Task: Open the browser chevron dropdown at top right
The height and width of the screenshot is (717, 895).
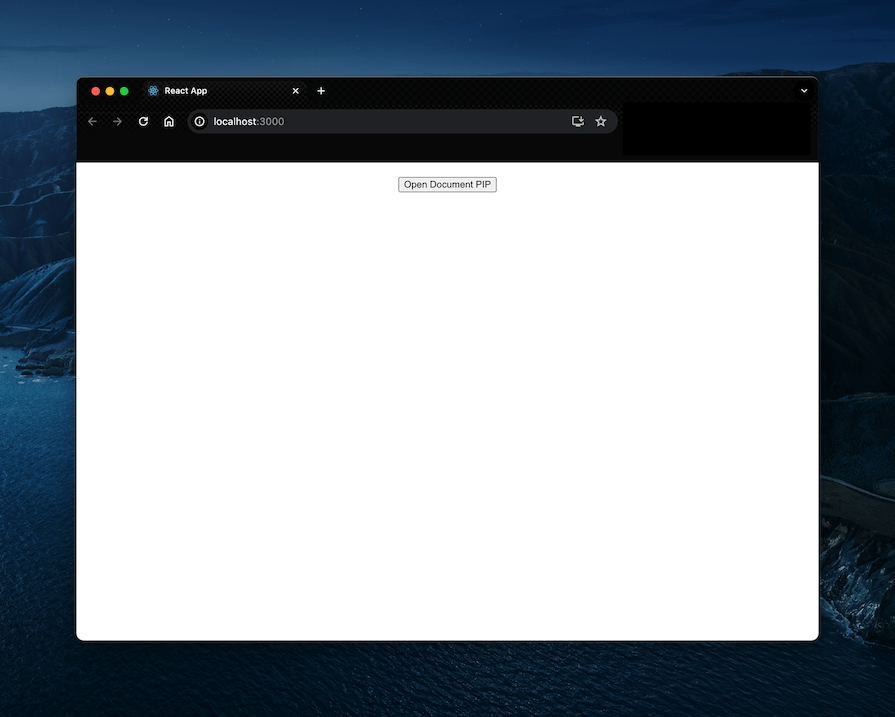Action: click(x=804, y=90)
